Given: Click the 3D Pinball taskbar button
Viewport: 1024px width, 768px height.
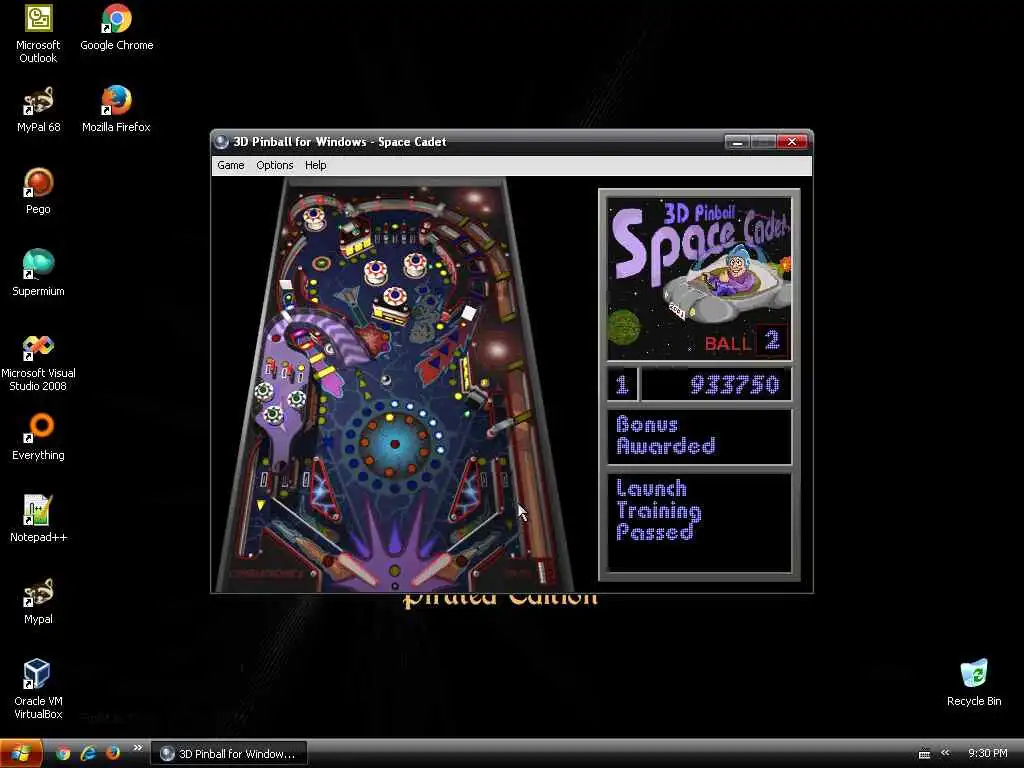Looking at the screenshot, I should pyautogui.click(x=229, y=754).
